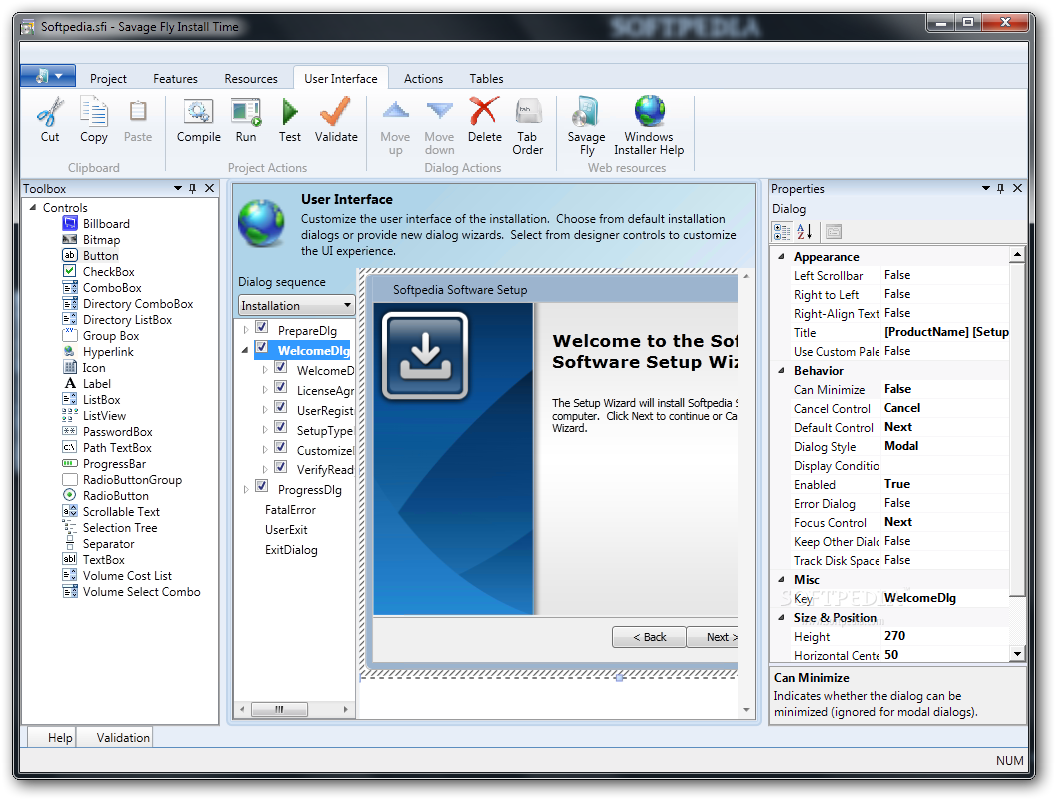Screen dimensions: 1056x800
Task: Toggle the Customize checkbox
Action: pos(281,447)
